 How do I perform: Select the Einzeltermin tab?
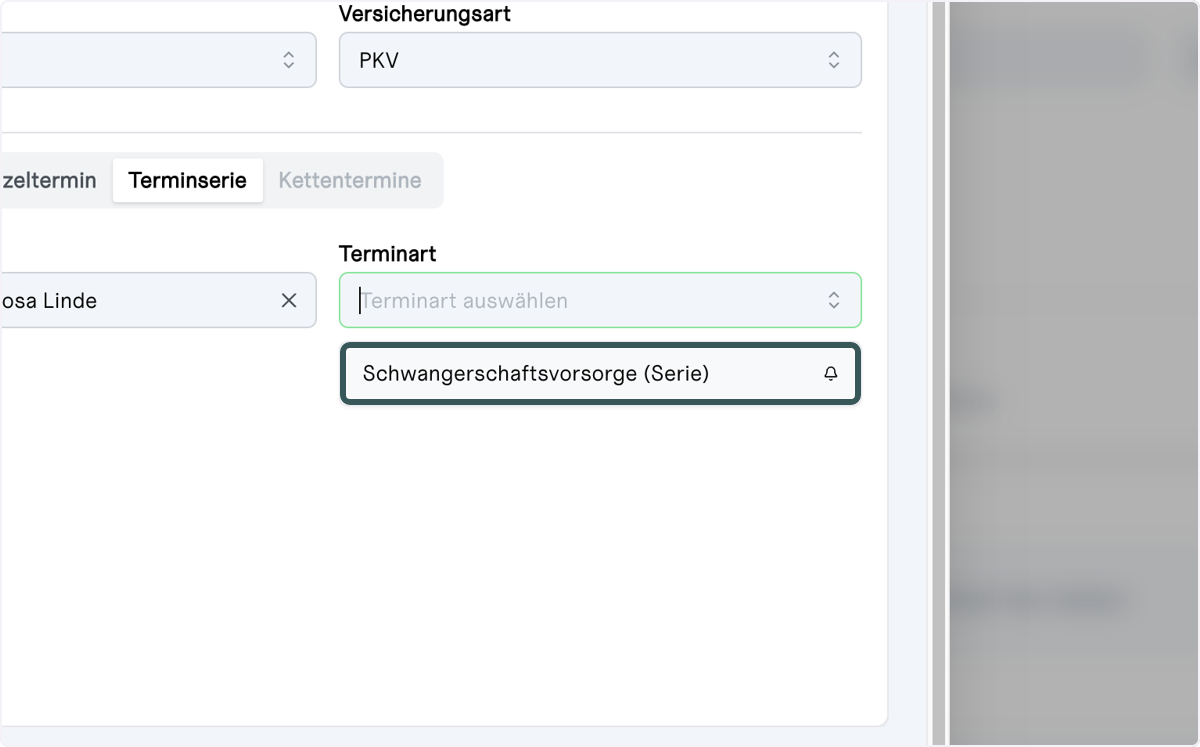tap(50, 181)
